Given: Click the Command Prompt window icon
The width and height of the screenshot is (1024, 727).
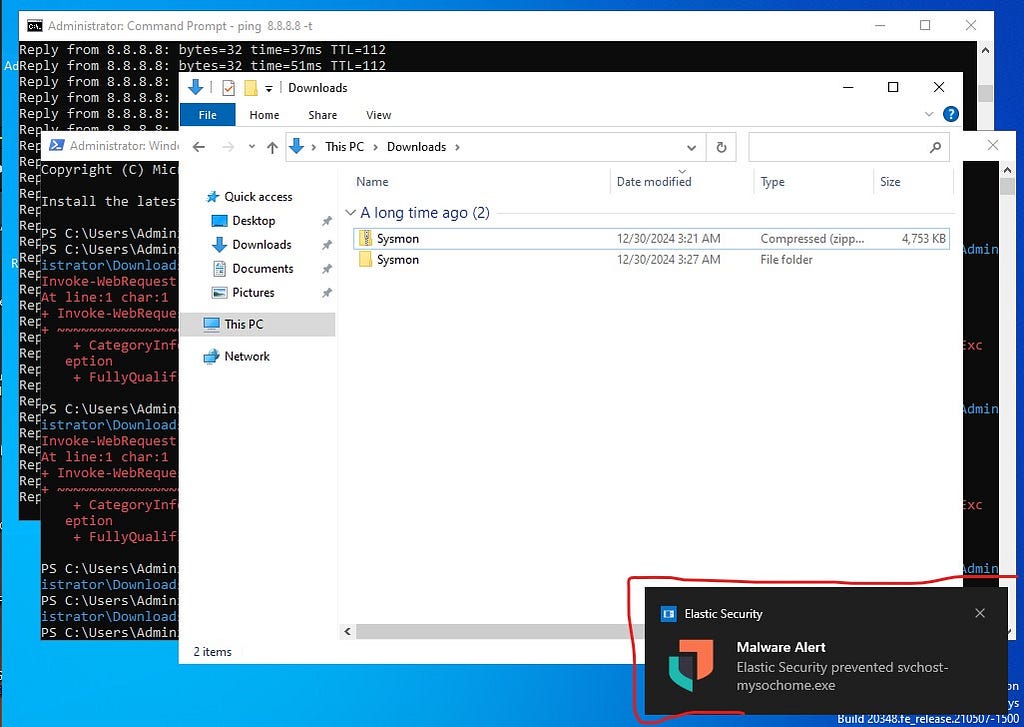Looking at the screenshot, I should click(x=35, y=26).
